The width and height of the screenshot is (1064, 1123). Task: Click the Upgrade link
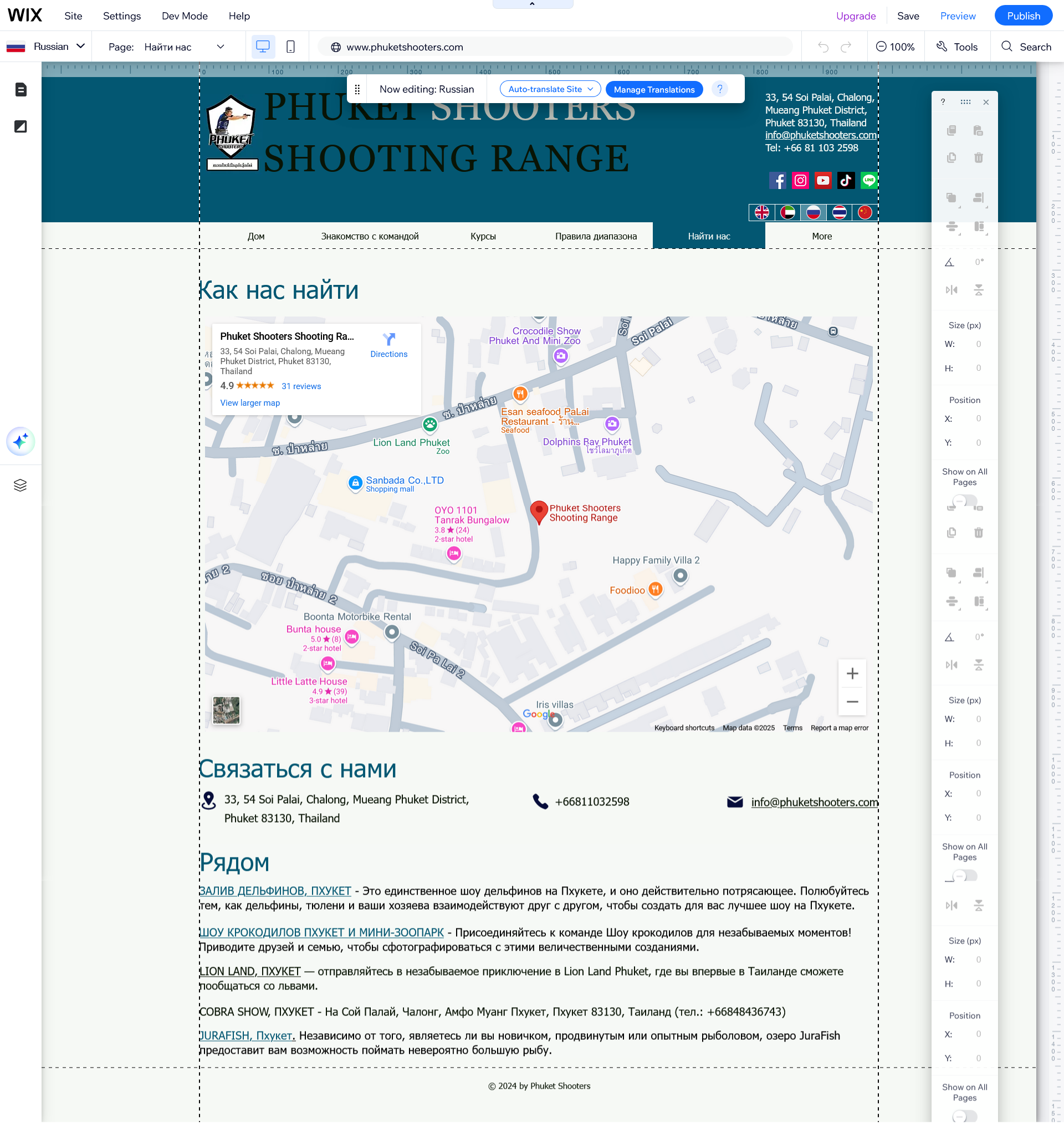856,16
